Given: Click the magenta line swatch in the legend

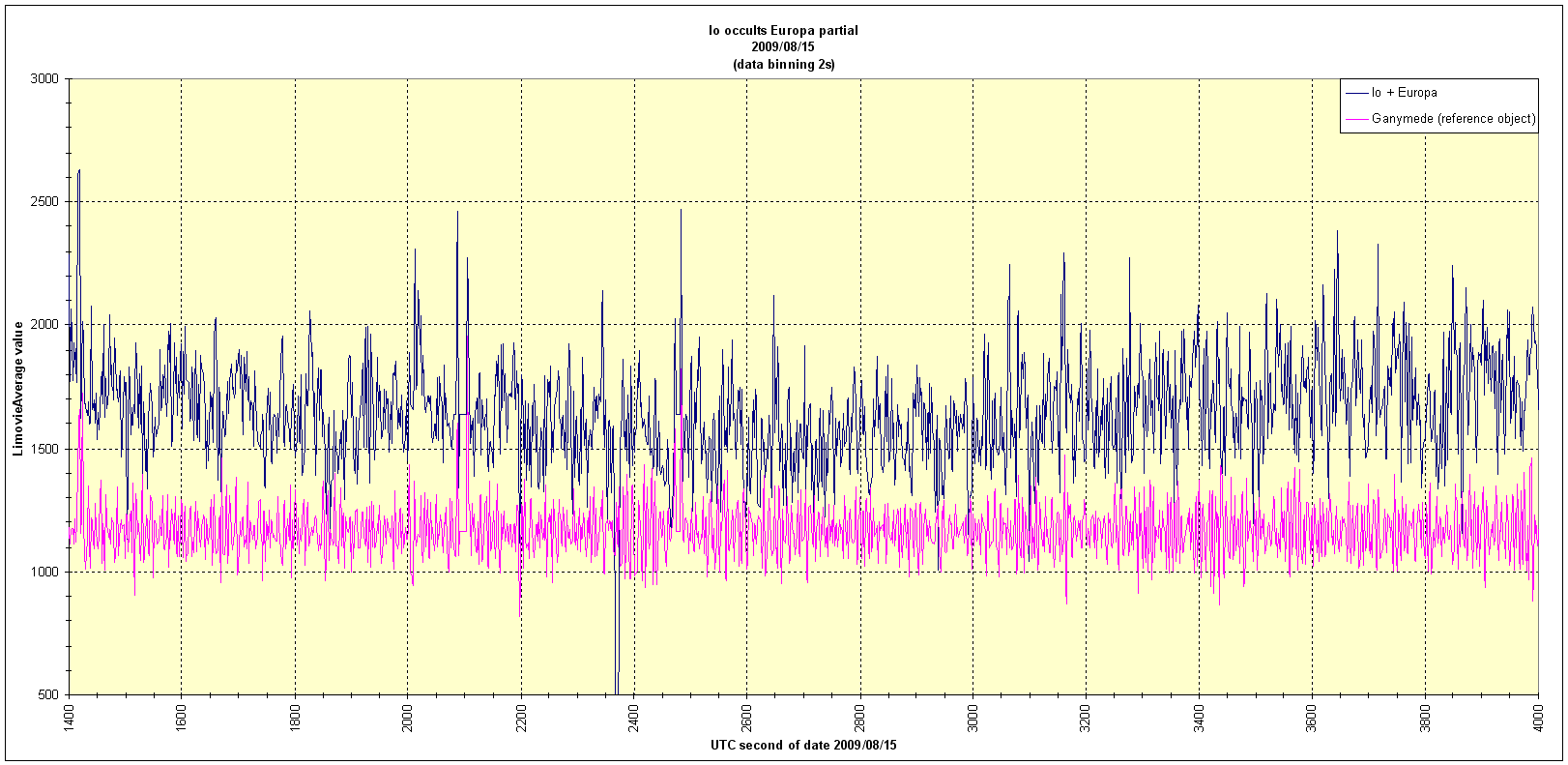Looking at the screenshot, I should tap(1356, 119).
